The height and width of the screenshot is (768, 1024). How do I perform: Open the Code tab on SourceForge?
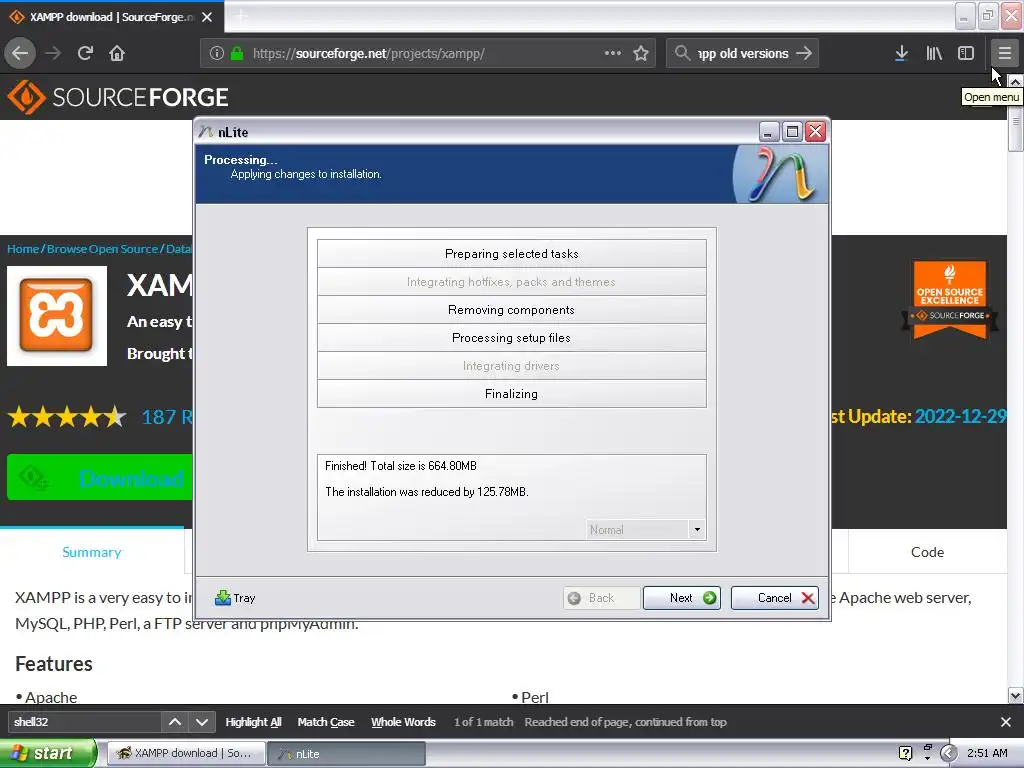click(927, 552)
